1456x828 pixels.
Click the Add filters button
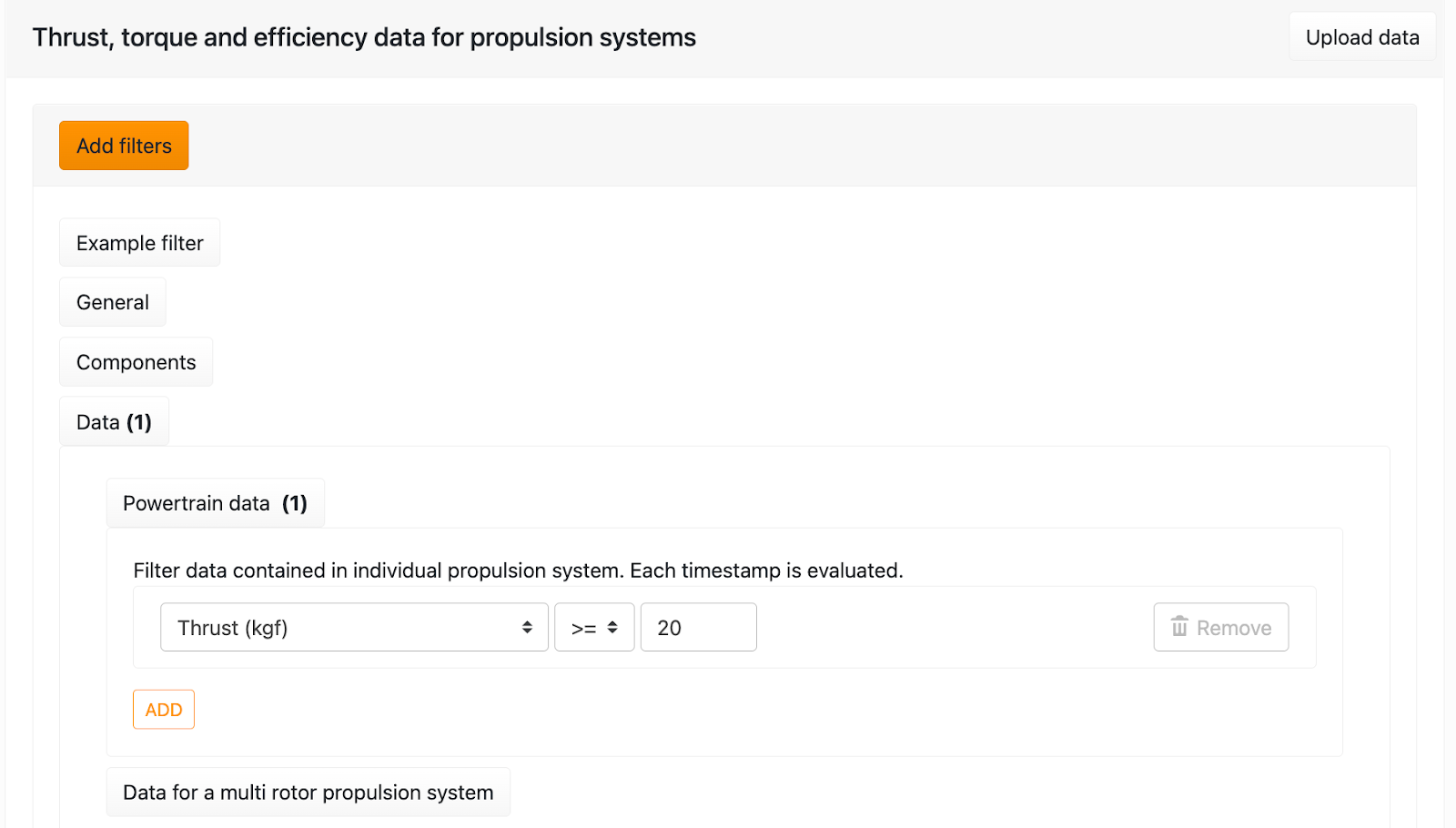(123, 146)
